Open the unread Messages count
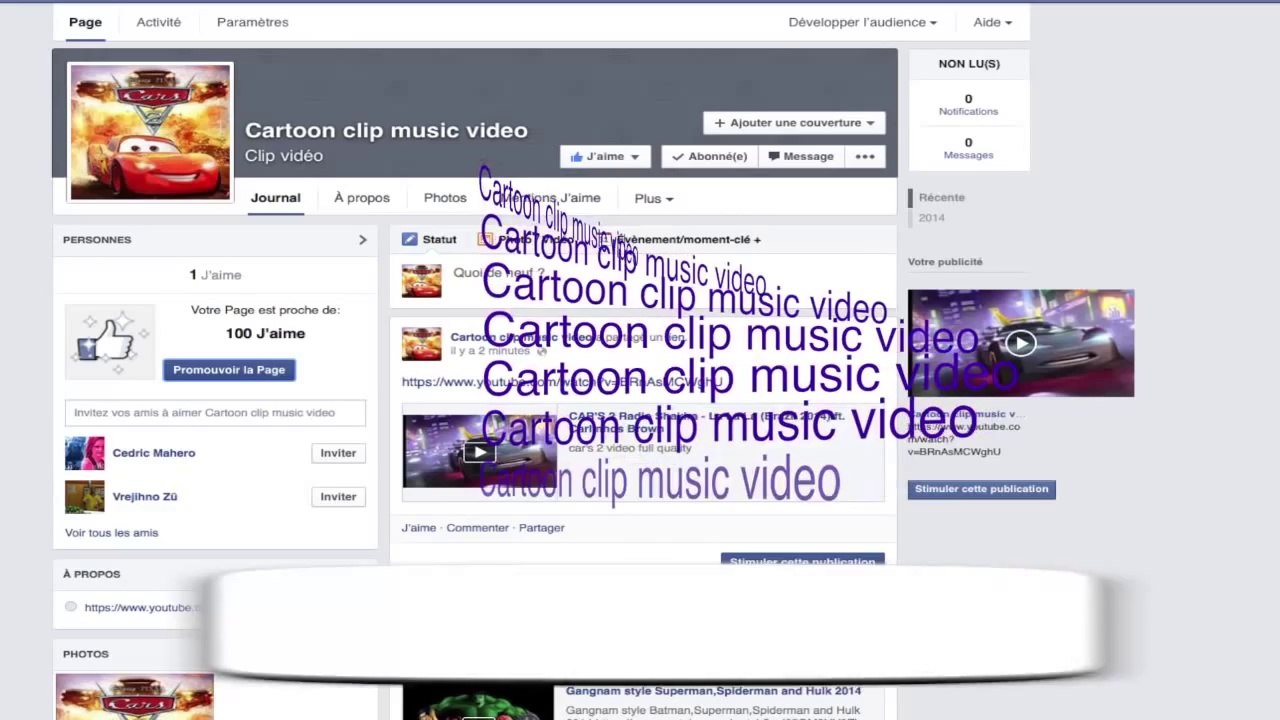This screenshot has height=720, width=1280. click(968, 148)
